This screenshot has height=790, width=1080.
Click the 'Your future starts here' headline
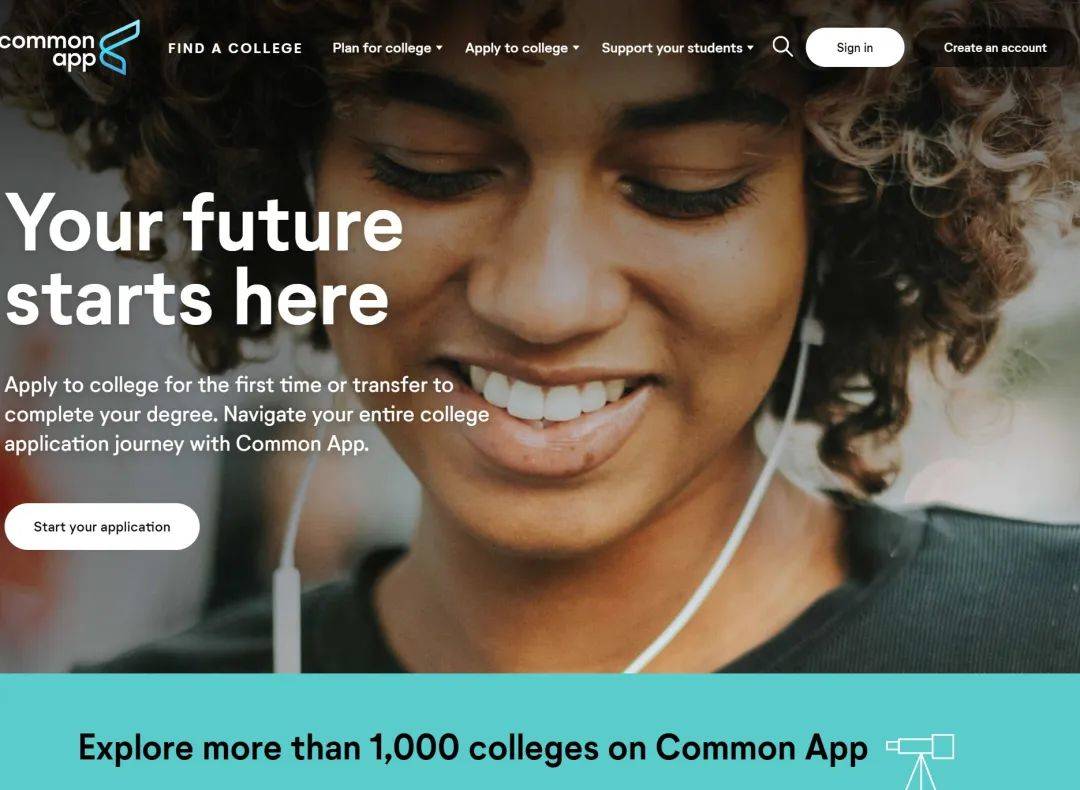click(204, 259)
